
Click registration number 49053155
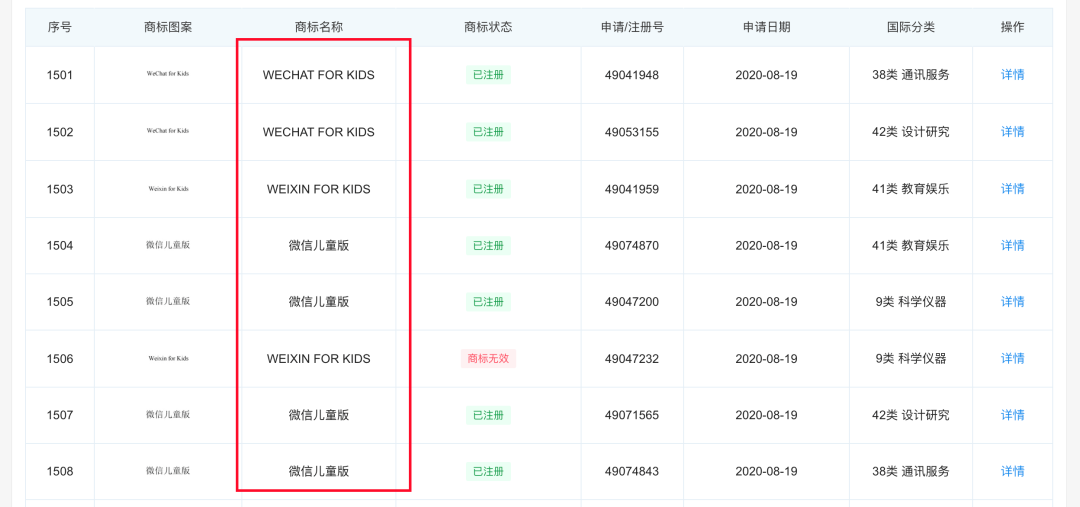(632, 132)
